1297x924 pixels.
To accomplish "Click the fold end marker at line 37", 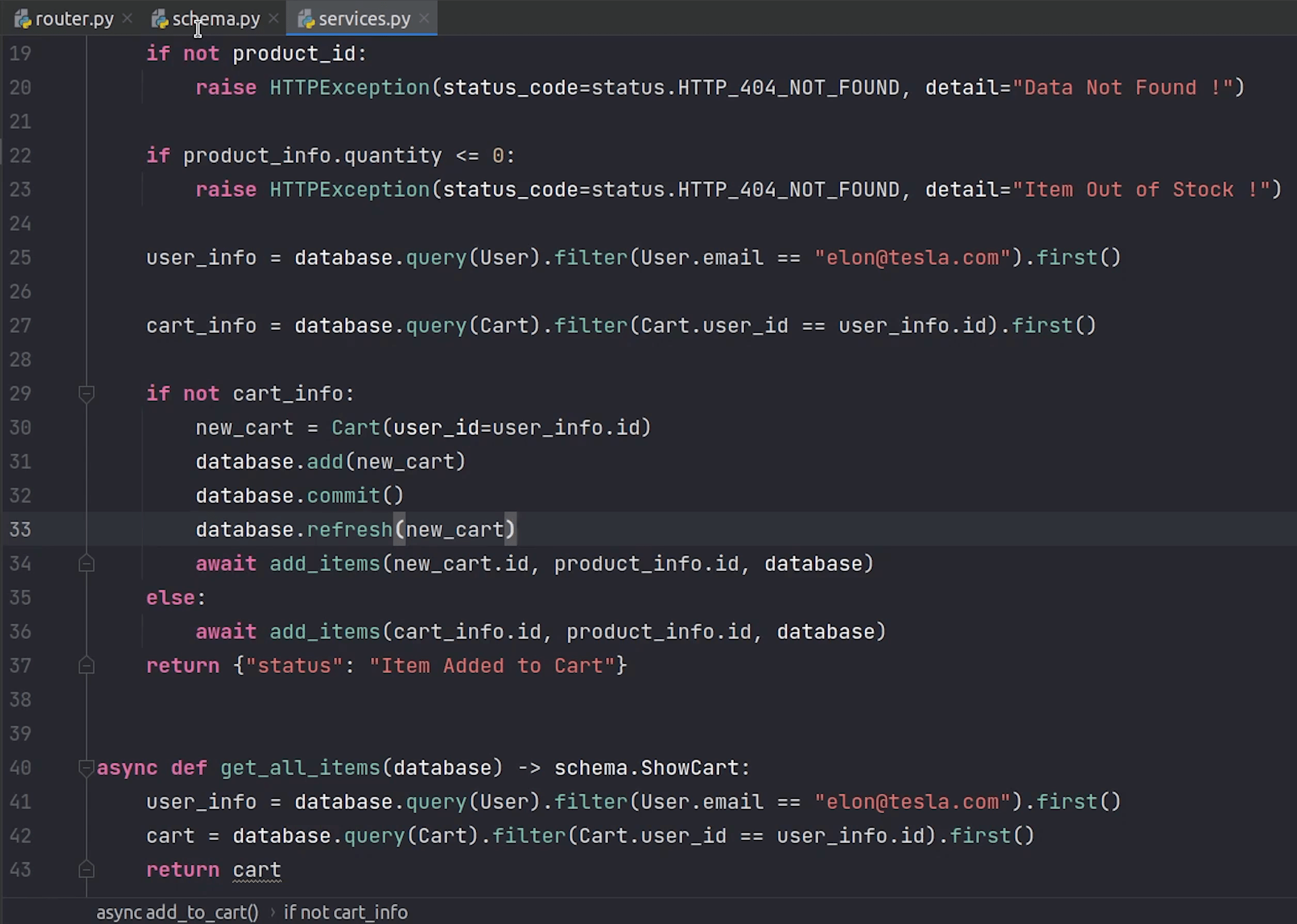I will [x=87, y=666].
